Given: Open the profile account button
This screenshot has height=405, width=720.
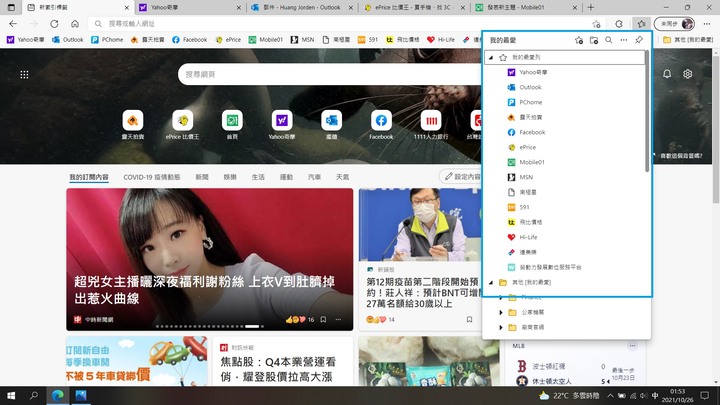Looking at the screenshot, I should coord(675,24).
